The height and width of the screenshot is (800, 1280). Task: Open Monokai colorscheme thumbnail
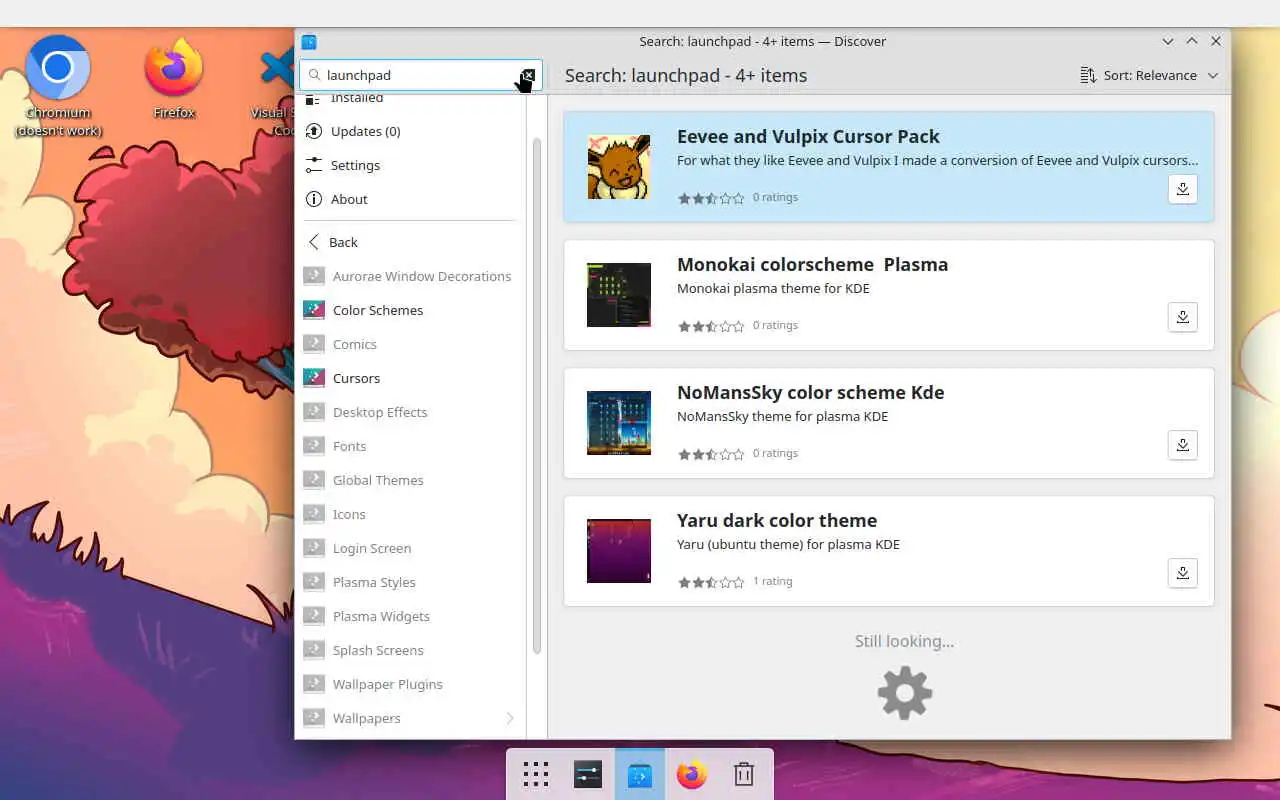[619, 295]
